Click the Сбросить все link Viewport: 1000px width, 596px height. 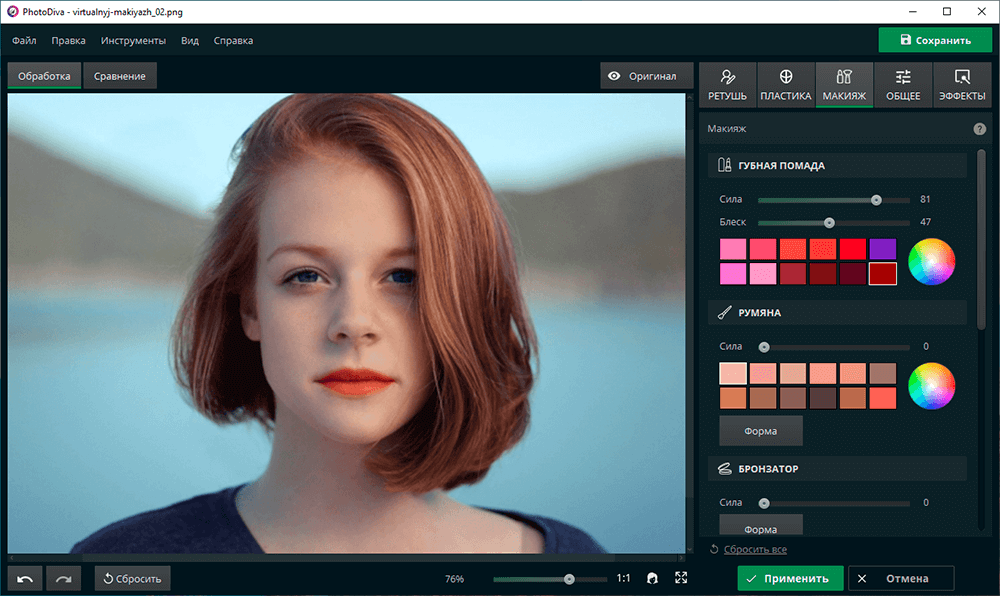coord(755,549)
